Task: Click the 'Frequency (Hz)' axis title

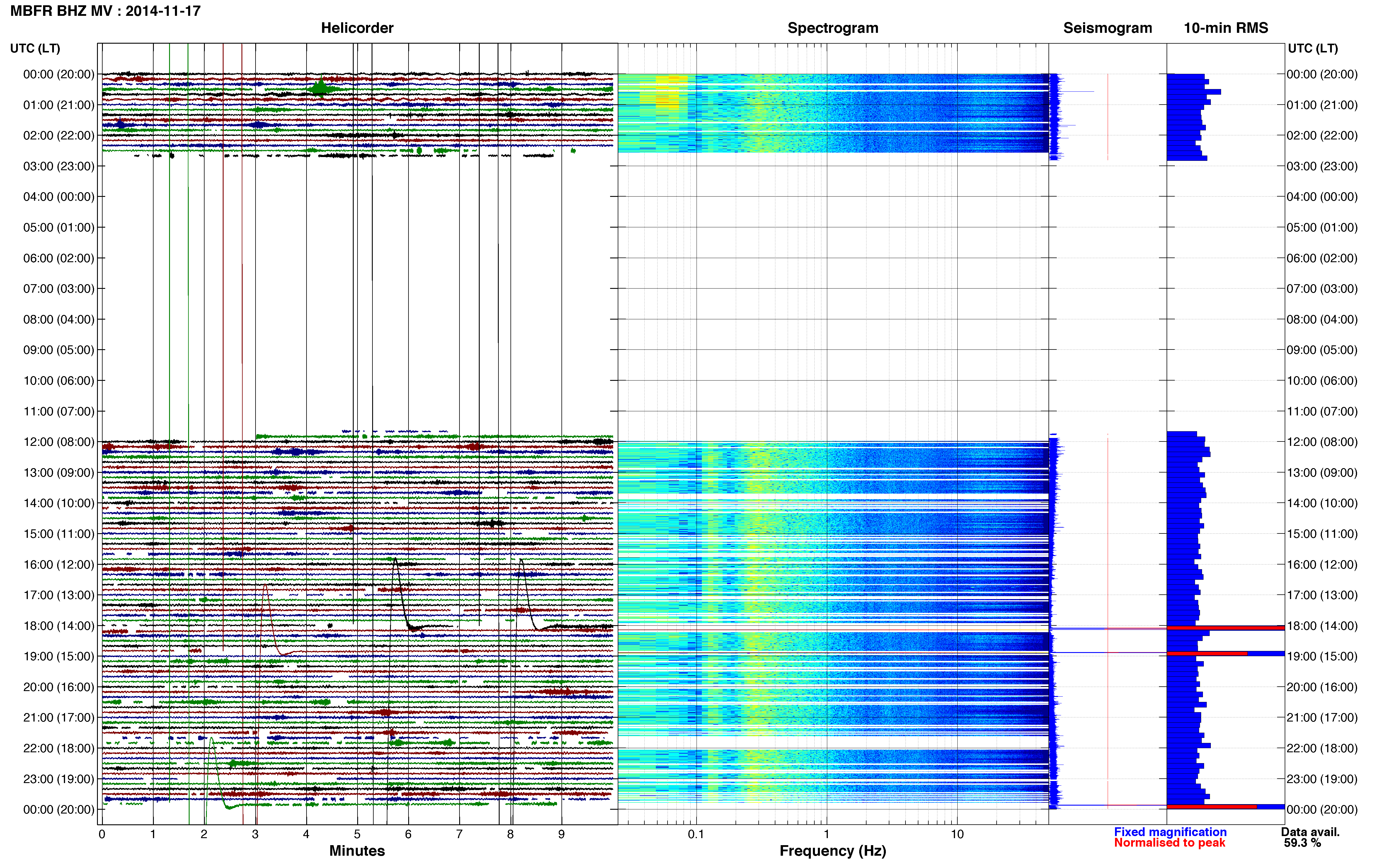Action: coord(833,851)
